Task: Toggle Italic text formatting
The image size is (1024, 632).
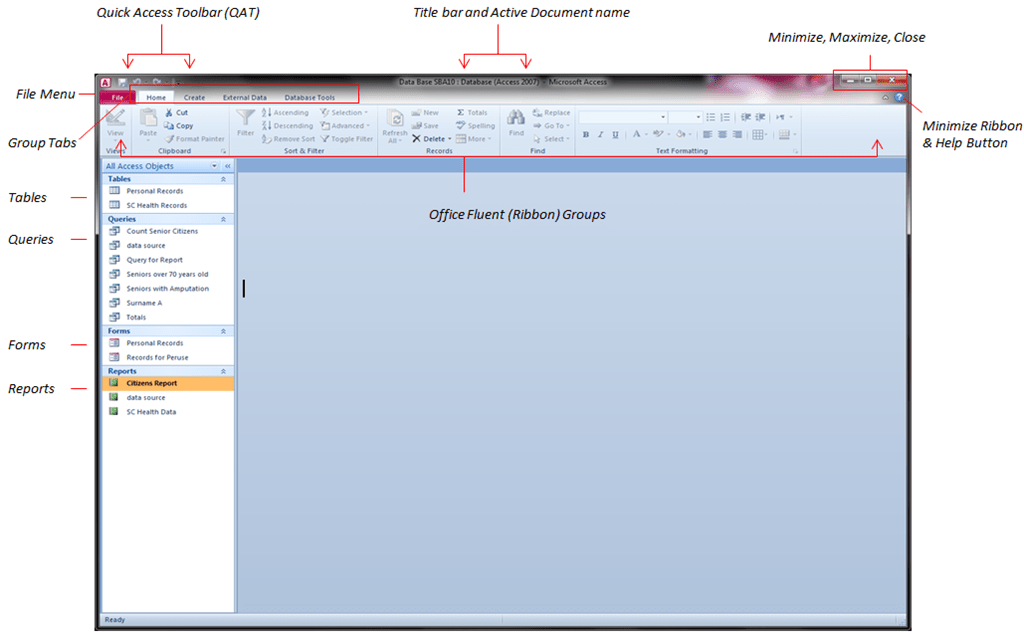Action: 600,134
